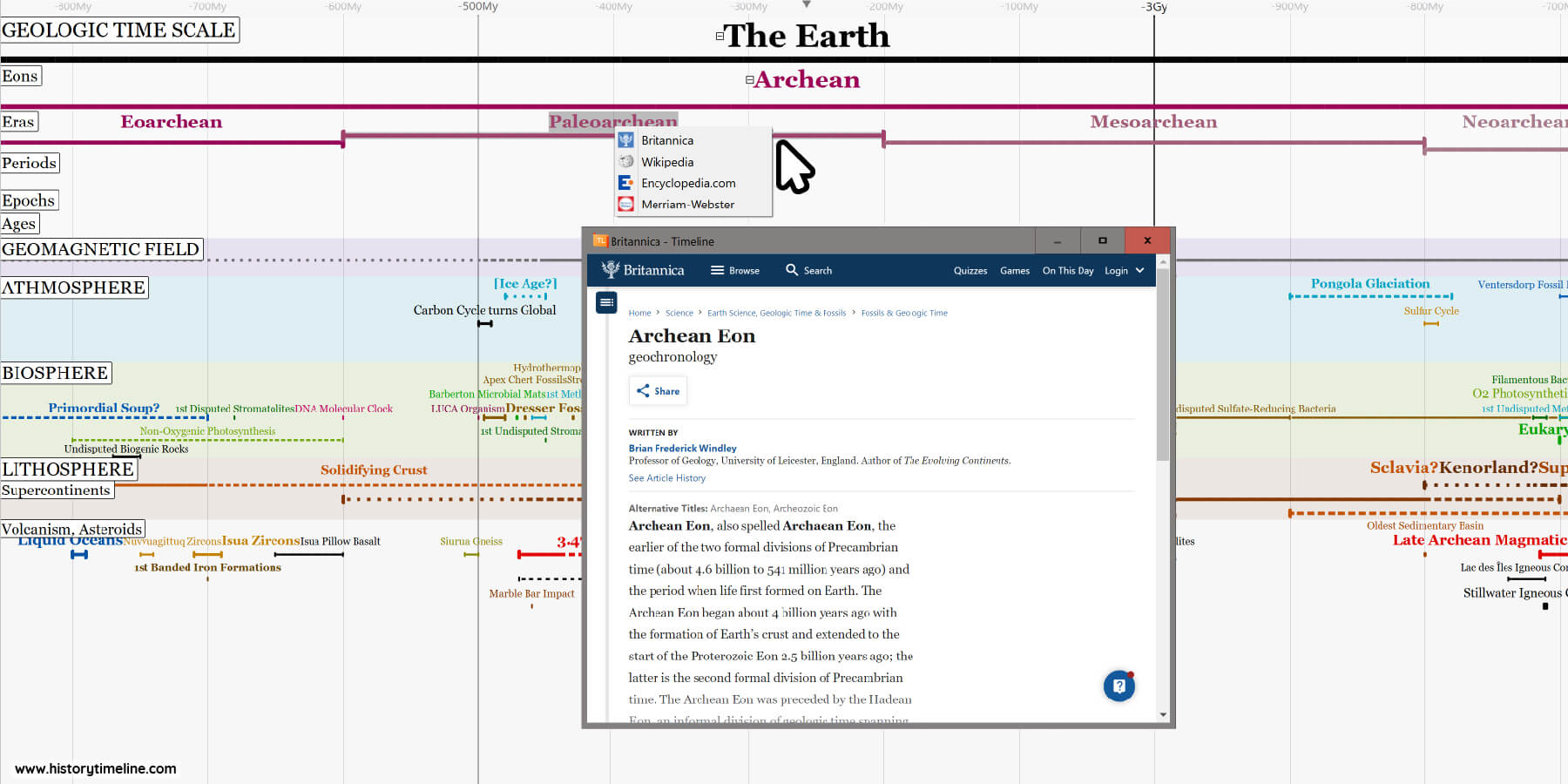Click the Marble Bar Impact event
The height and width of the screenshot is (784, 1568).
(531, 594)
